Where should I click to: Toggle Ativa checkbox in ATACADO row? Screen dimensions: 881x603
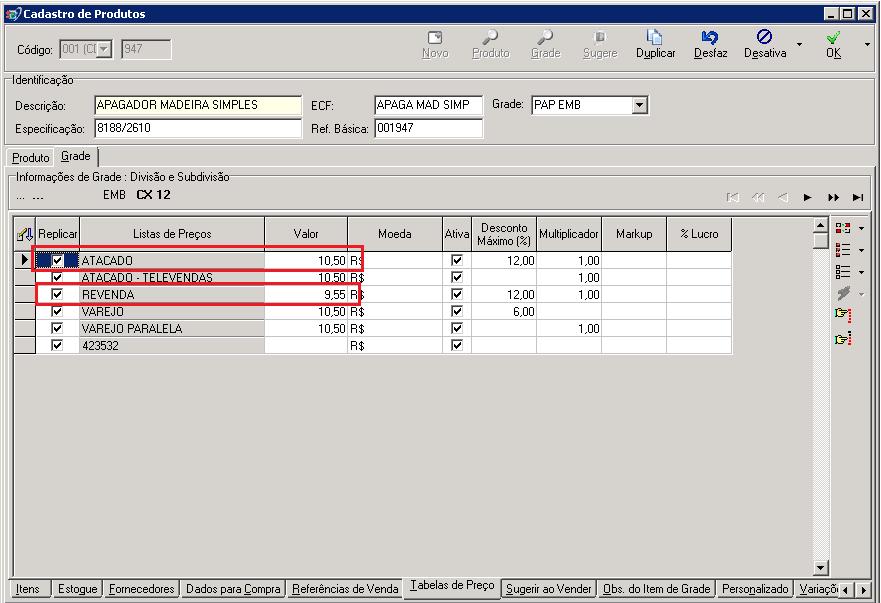457,261
